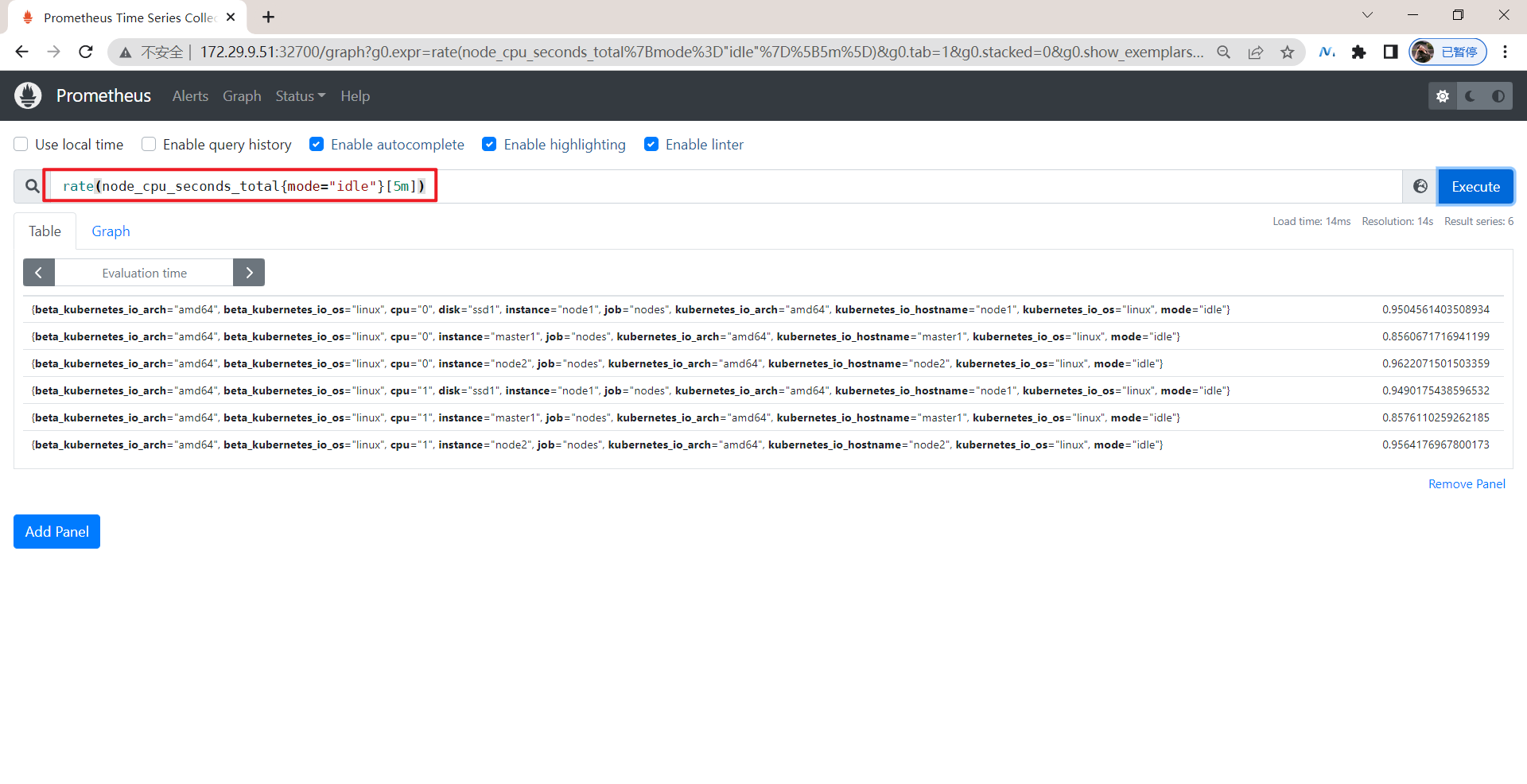Click the not-secure warning icon
The height and width of the screenshot is (784, 1527).
click(126, 52)
